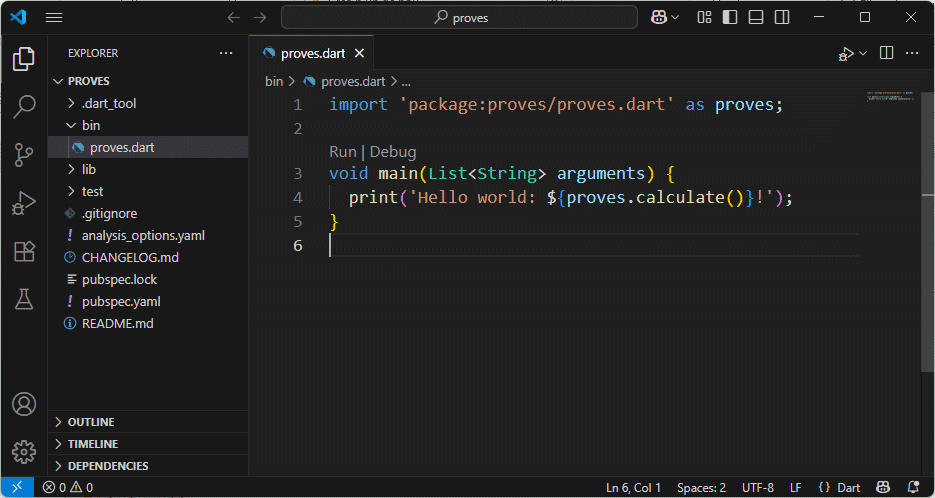Click the editor minimap

(x=890, y=98)
